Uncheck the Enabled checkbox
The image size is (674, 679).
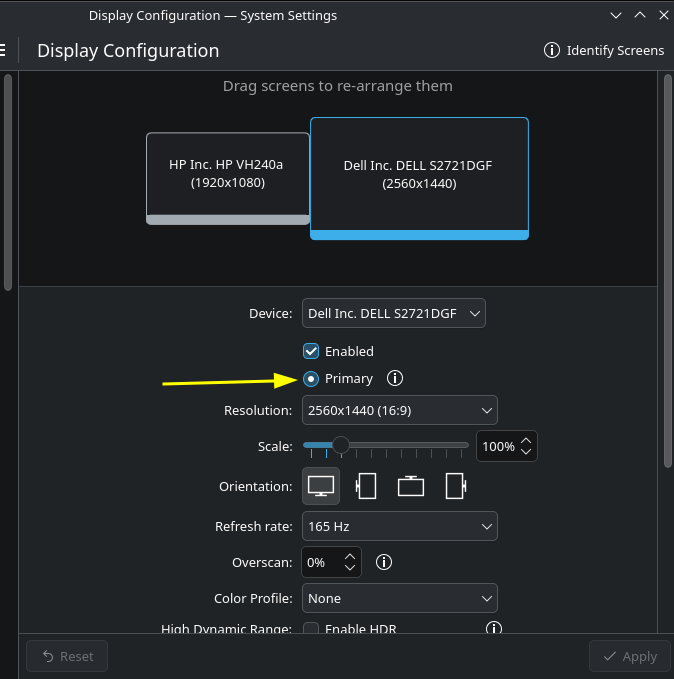tap(311, 351)
